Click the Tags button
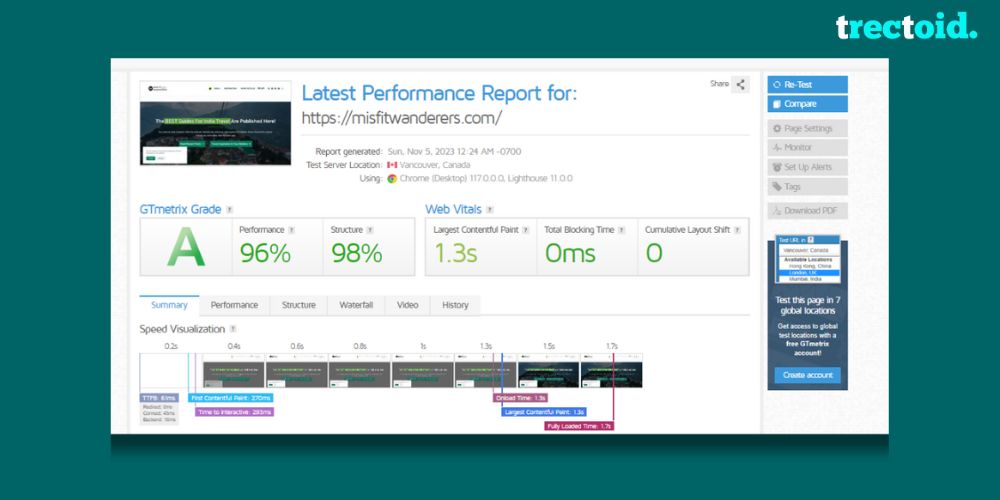This screenshot has width=1000, height=500. 807,187
